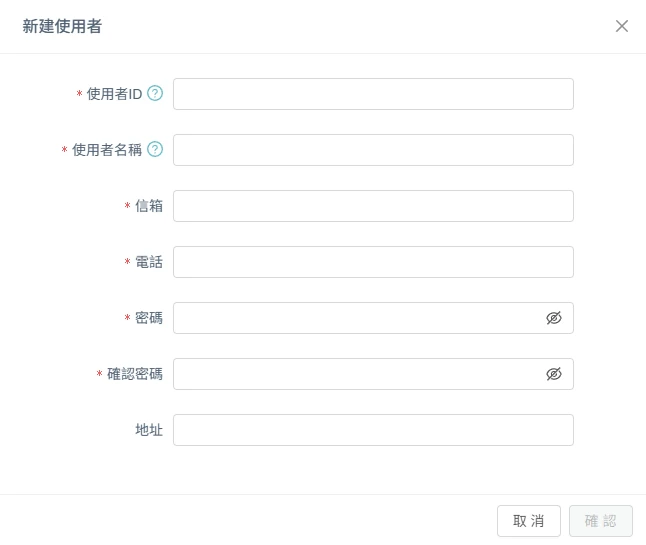Click the 信箱 label text
This screenshot has width=646, height=545.
pos(149,206)
